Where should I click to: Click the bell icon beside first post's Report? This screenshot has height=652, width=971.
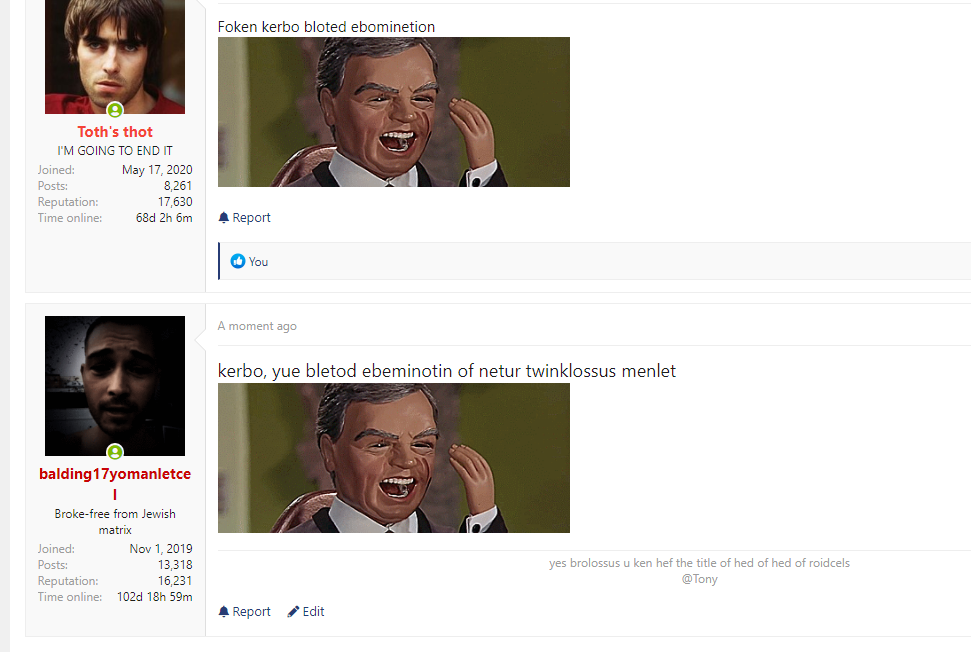[224, 218]
